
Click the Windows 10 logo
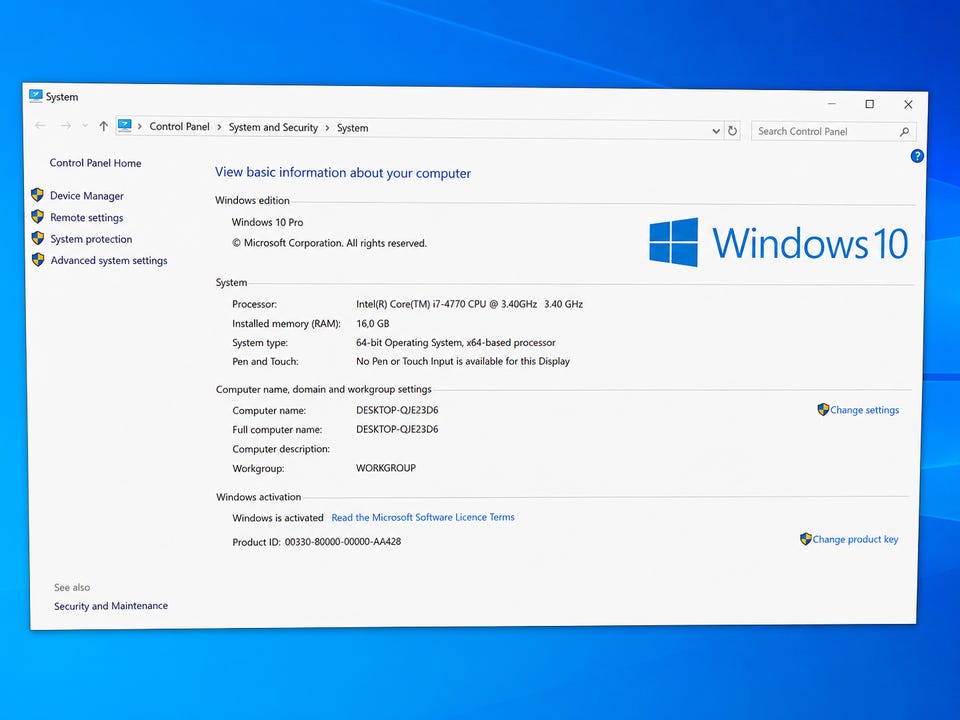click(778, 242)
